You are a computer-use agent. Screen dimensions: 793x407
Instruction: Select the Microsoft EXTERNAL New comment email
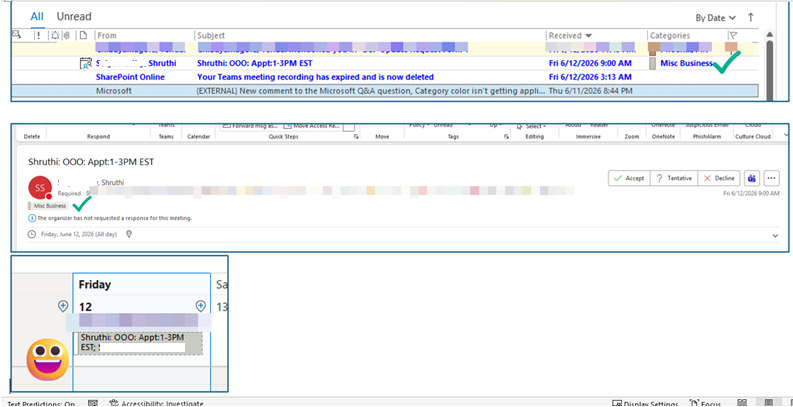tap(384, 91)
